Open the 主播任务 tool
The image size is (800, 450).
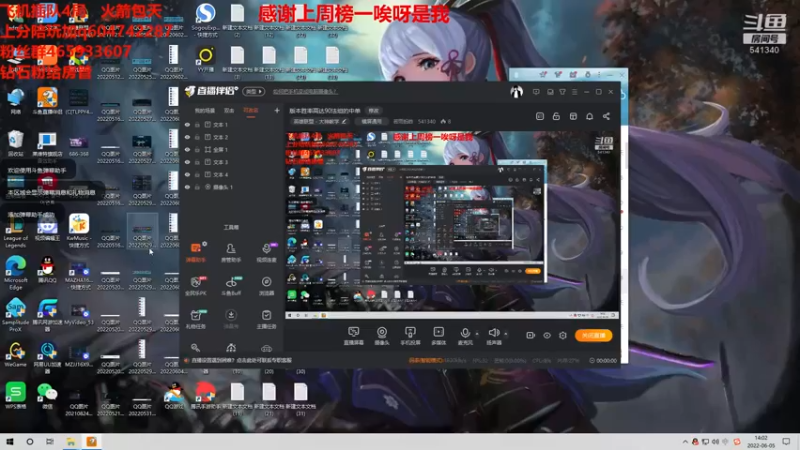[x=266, y=319]
